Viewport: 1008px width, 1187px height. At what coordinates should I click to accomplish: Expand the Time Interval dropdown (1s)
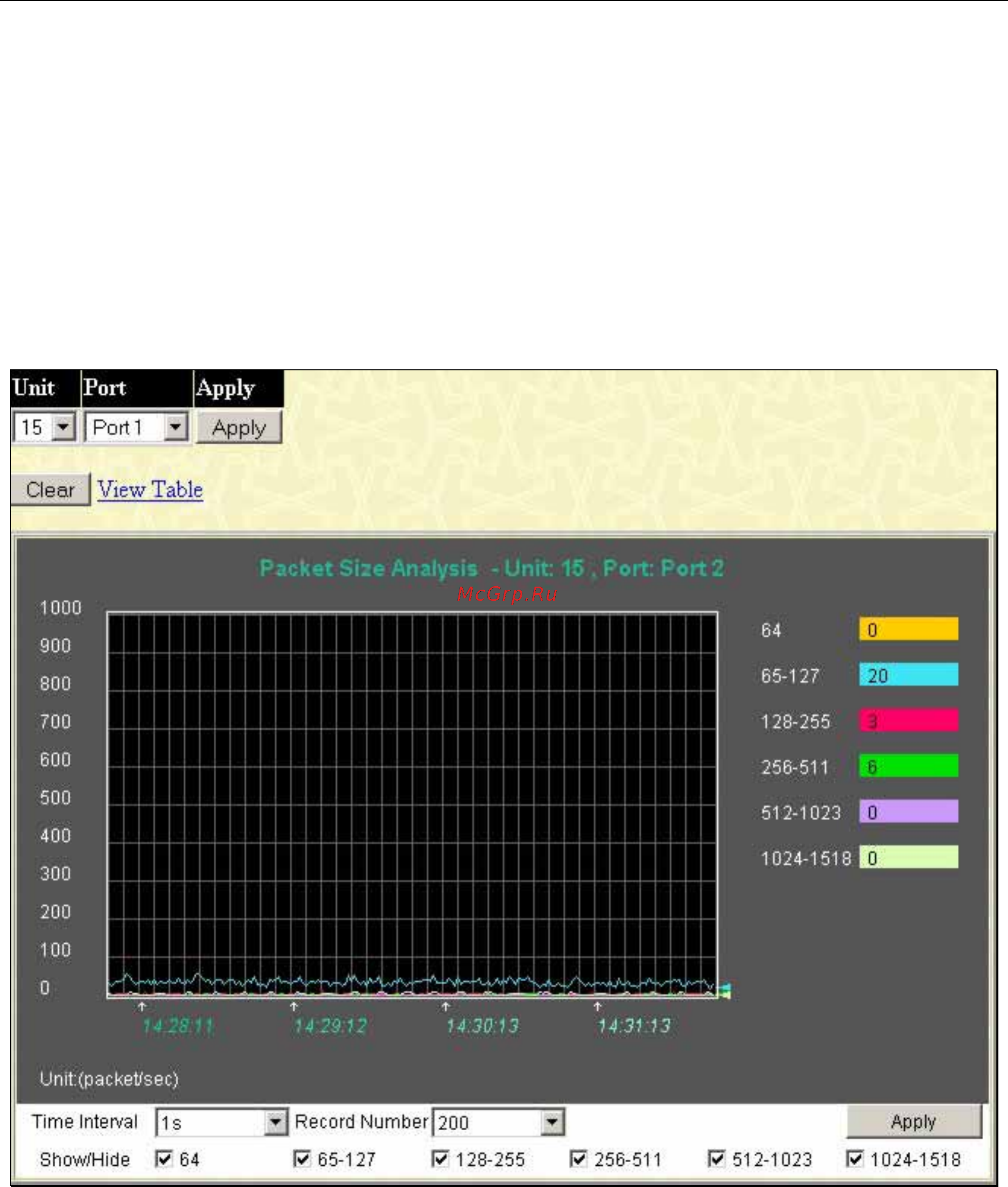click(221, 1123)
